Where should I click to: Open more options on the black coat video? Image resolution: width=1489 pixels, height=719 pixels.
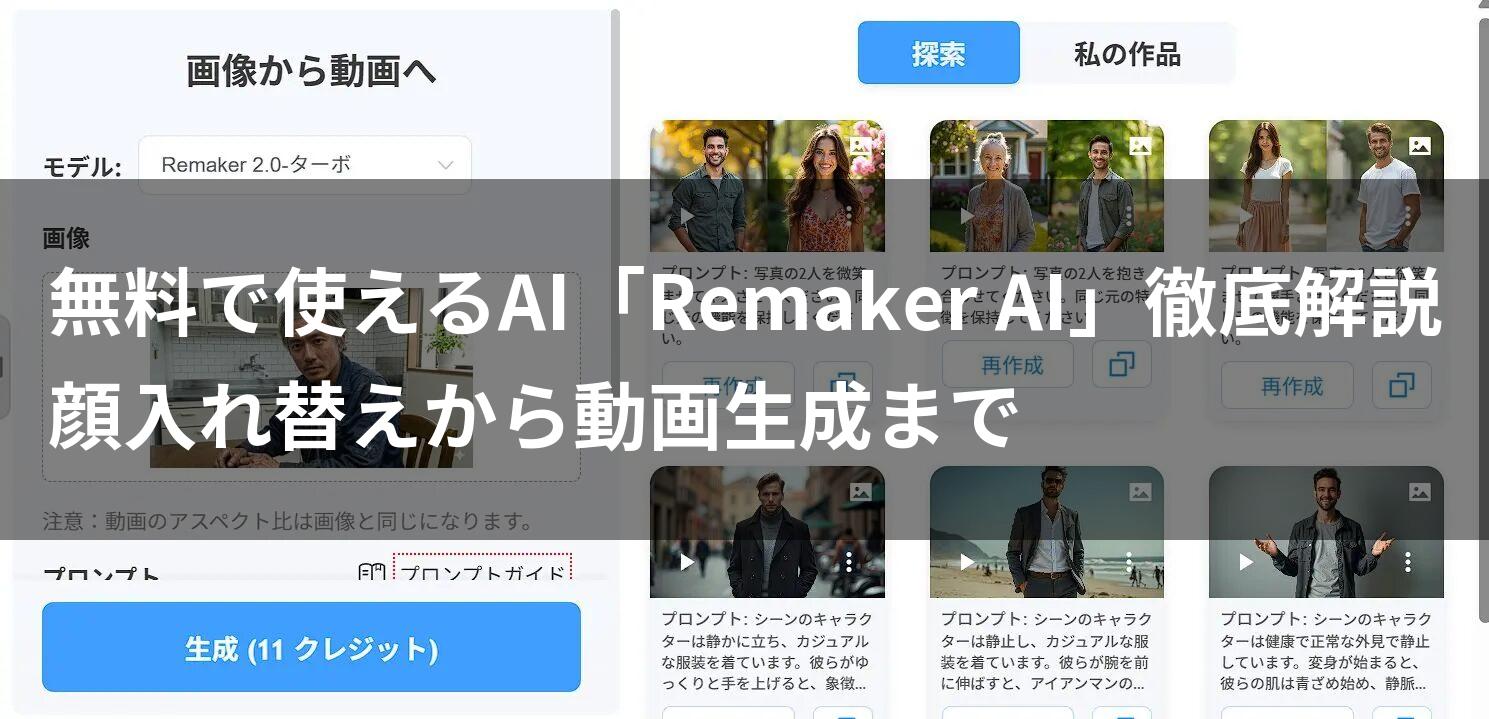pos(848,562)
